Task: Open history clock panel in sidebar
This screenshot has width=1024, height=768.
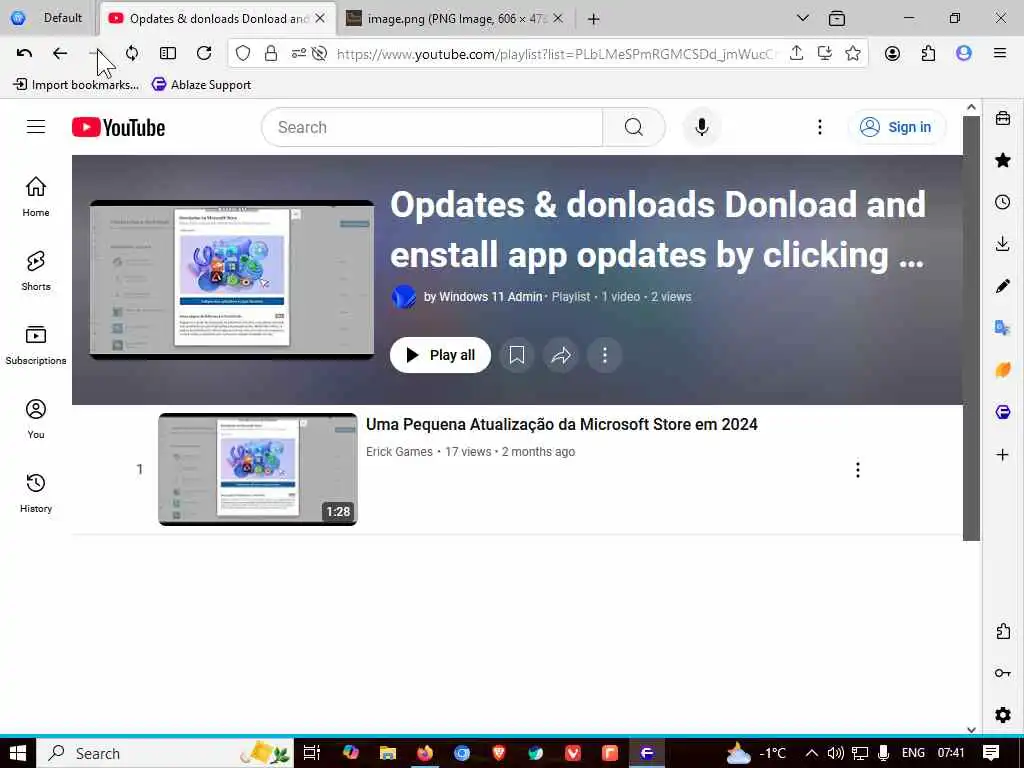Action: [x=1002, y=202]
